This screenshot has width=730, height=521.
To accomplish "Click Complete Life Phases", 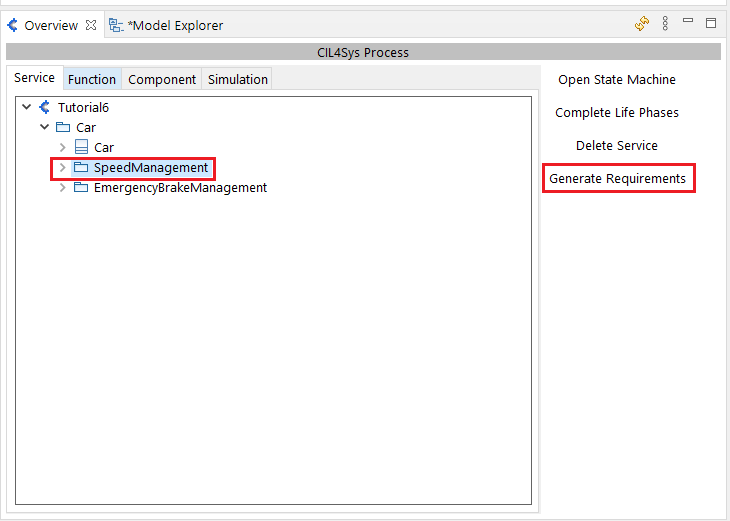I will 617,113.
